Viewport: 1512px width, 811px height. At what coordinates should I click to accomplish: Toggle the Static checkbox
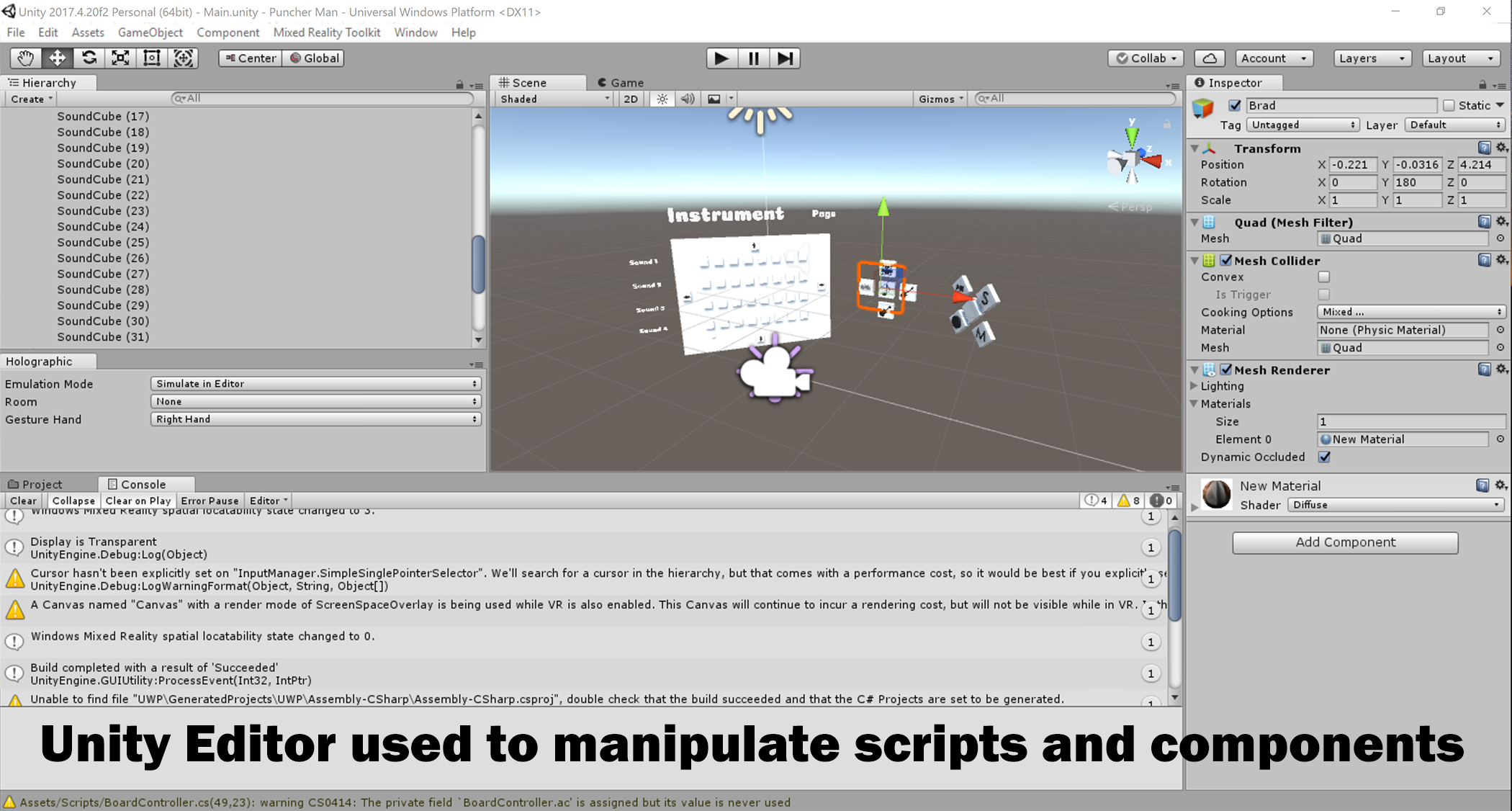point(1449,105)
